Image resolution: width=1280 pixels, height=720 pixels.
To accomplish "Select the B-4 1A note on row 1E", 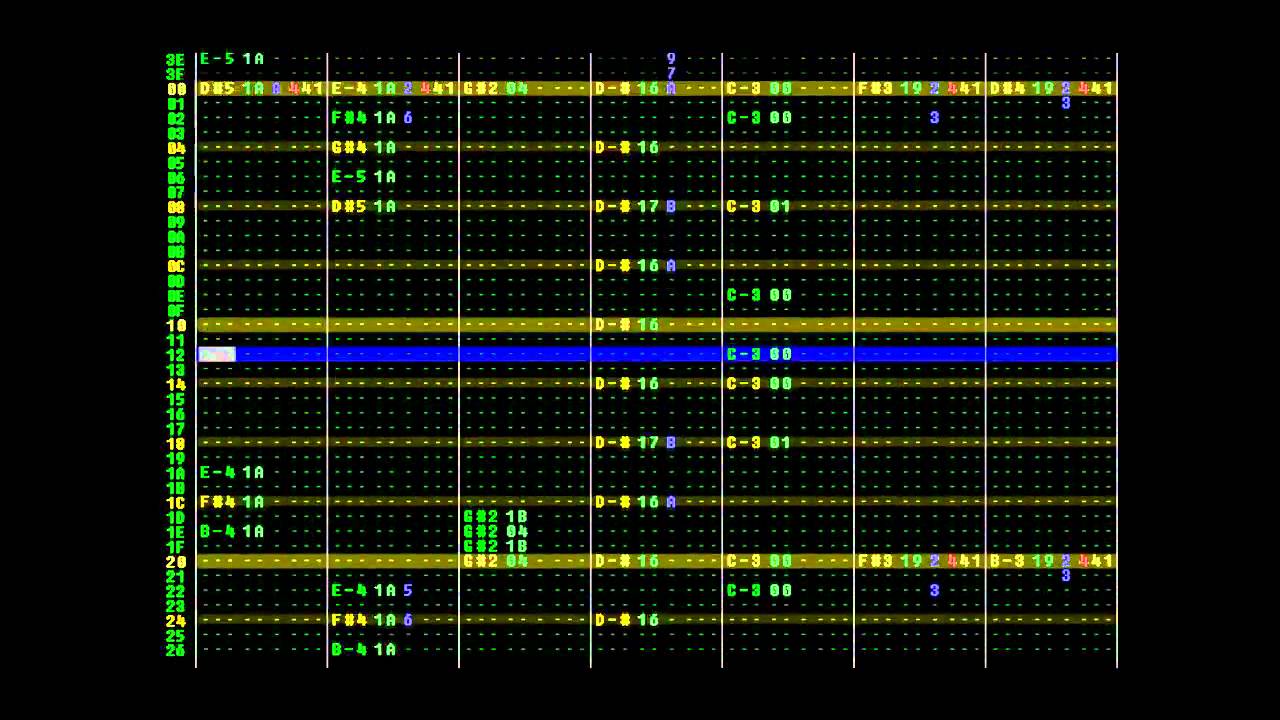I will tap(232, 531).
